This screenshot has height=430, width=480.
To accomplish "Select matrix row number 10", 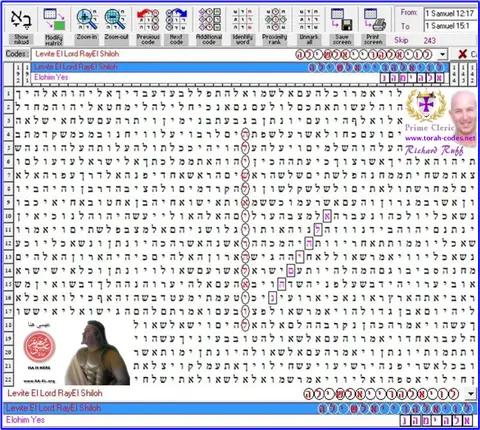I will coord(8,216).
